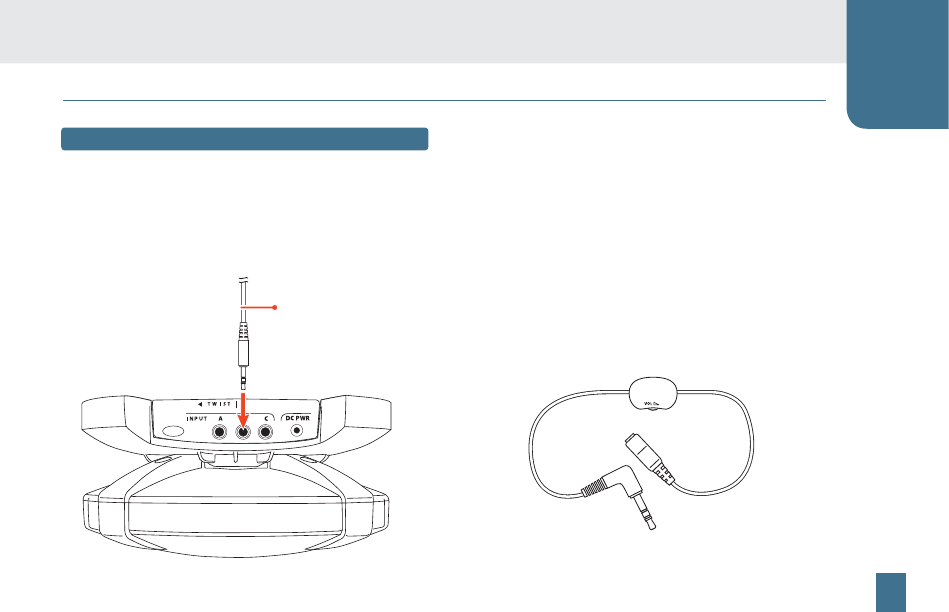Click the blue page number box
949x612 pixels.
click(x=891, y=592)
